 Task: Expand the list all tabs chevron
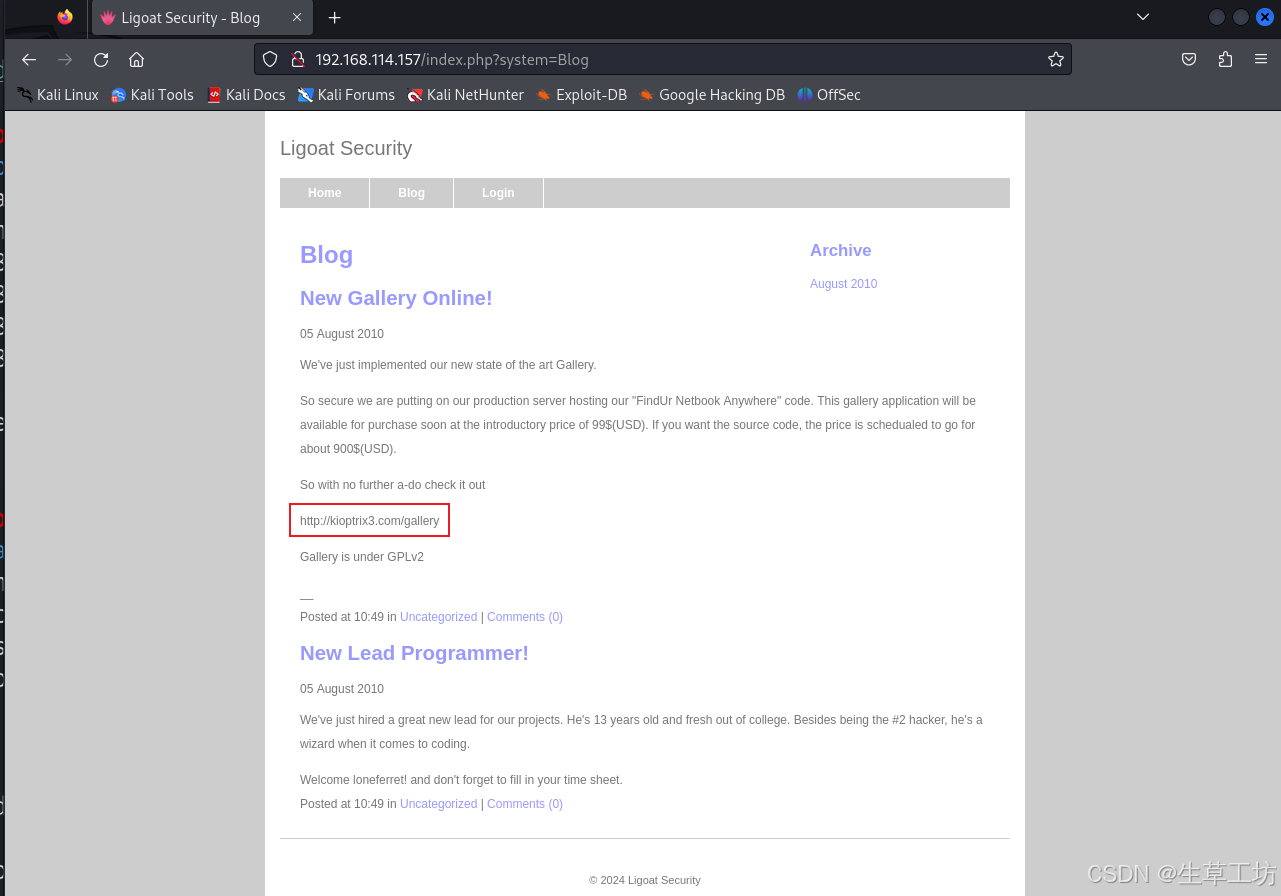[1143, 17]
